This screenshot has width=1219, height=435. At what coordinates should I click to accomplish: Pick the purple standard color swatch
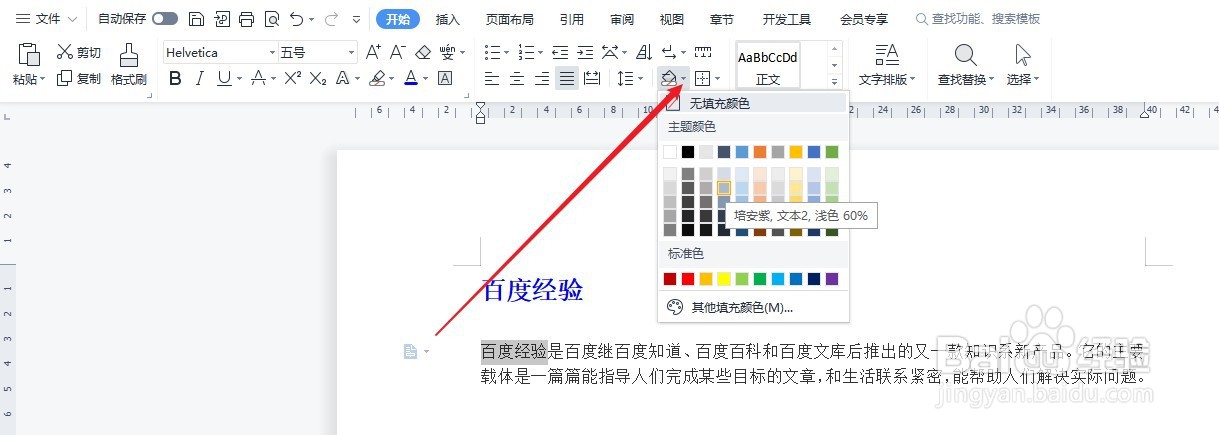[x=832, y=279]
